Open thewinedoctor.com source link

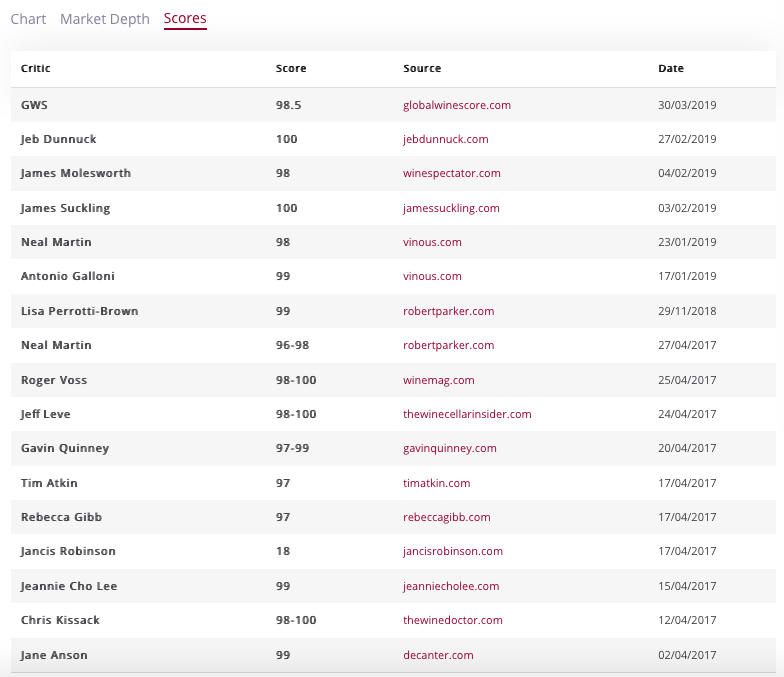452,620
